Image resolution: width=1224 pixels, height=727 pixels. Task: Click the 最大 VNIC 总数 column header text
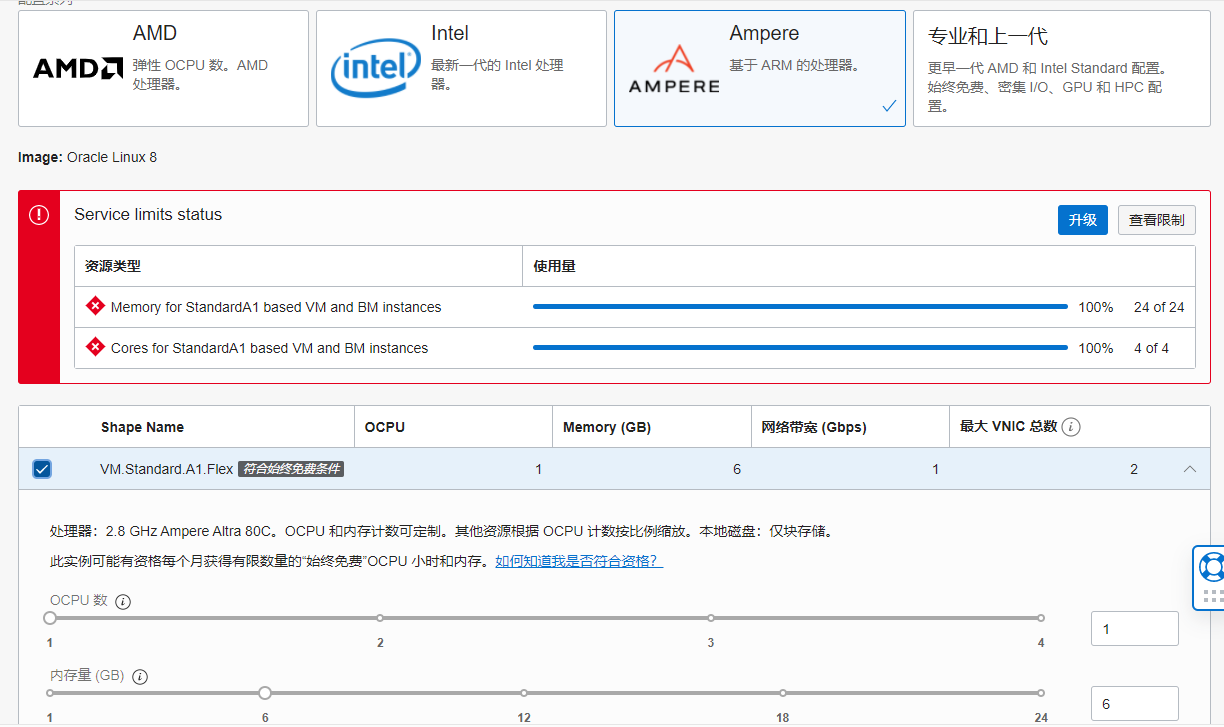[1008, 427]
